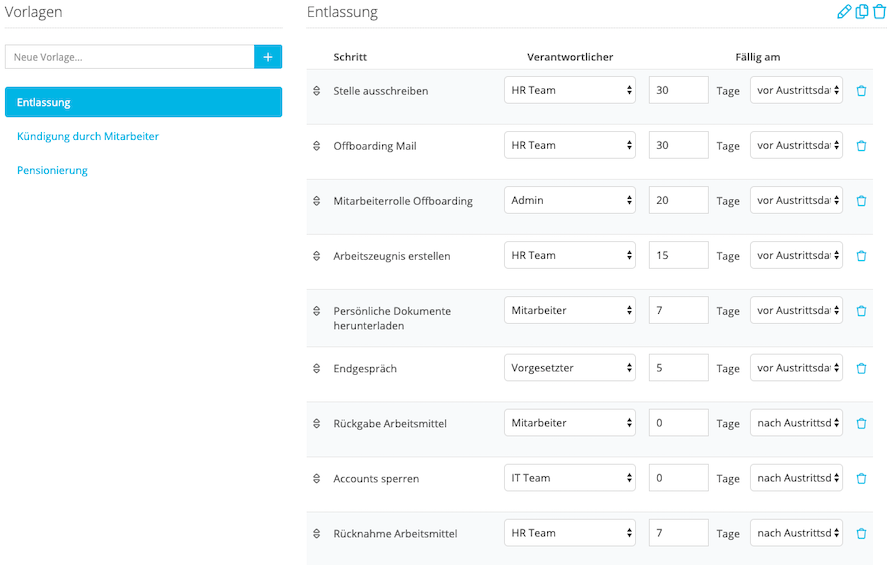890x565 pixels.
Task: Remove the Mitarbeiterrolle Offboarding step
Action: coord(861,201)
